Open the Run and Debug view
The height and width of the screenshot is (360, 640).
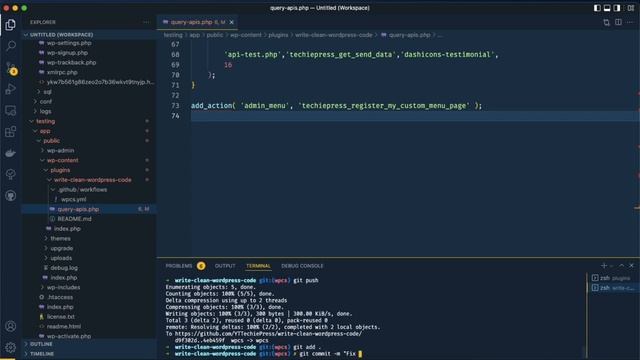point(11,89)
